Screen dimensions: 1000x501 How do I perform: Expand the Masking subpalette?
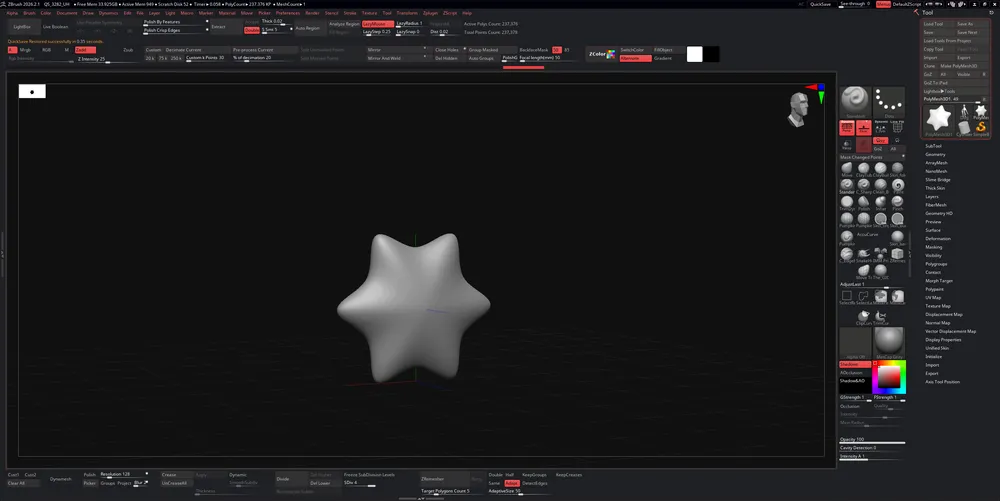933,247
